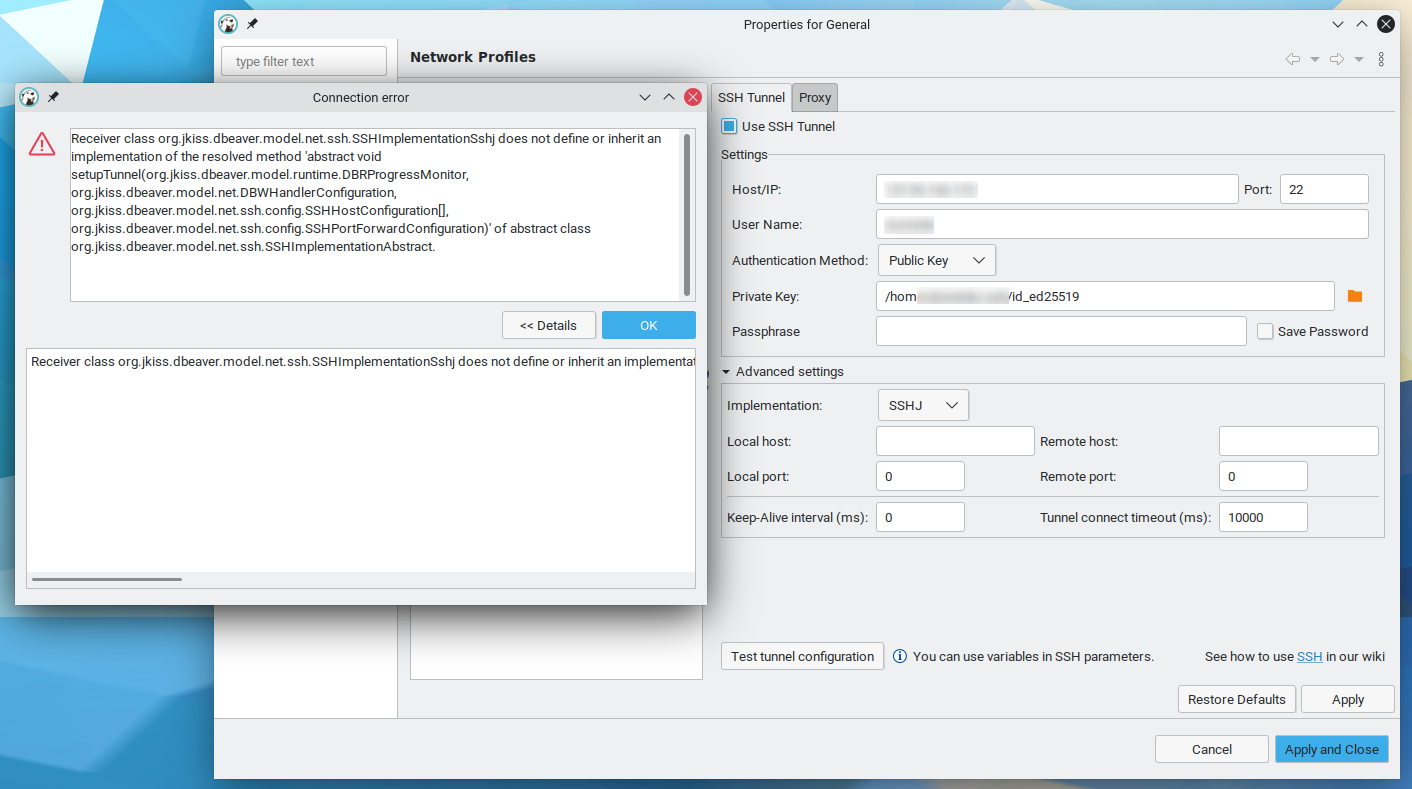The height and width of the screenshot is (789, 1412).
Task: Toggle the pin icon on Connection error dialog
Action: pyautogui.click(x=53, y=96)
